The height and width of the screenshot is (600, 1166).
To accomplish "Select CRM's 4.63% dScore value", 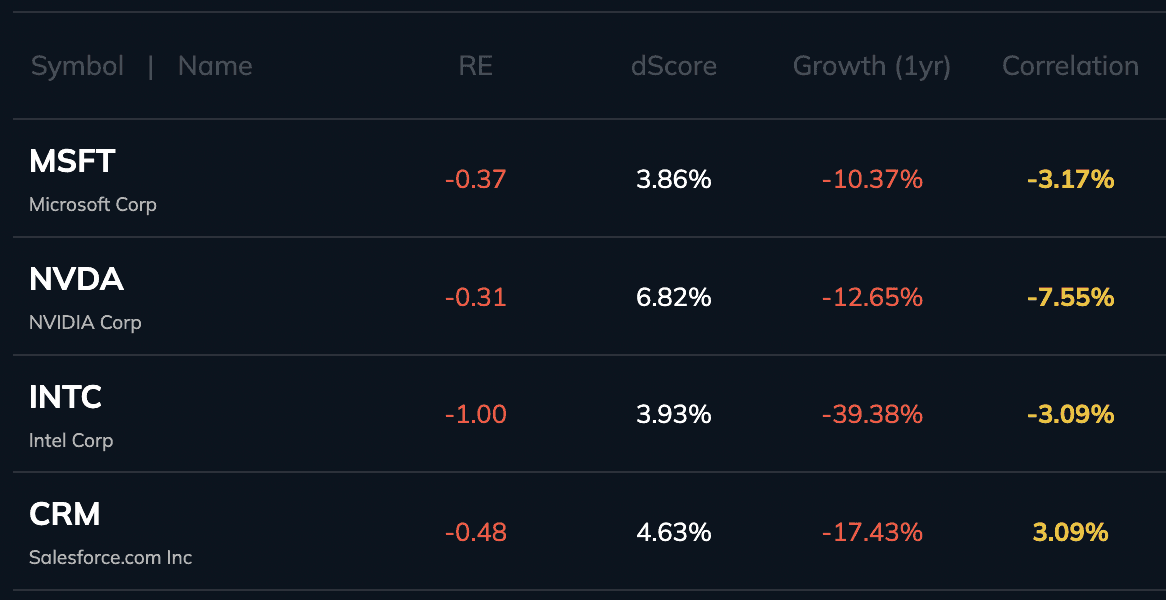I will point(674,533).
